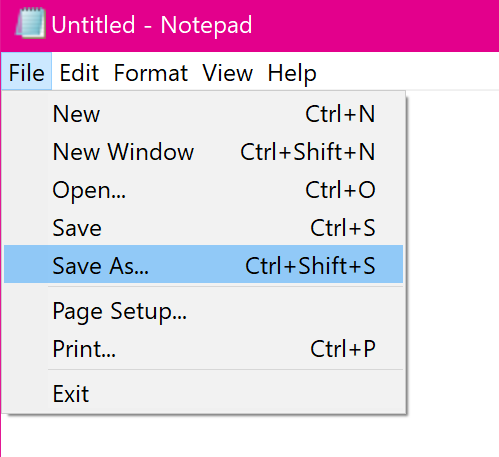Image resolution: width=499 pixels, height=457 pixels.
Task: Click the Notepad icon in the title bar
Action: (30, 24)
